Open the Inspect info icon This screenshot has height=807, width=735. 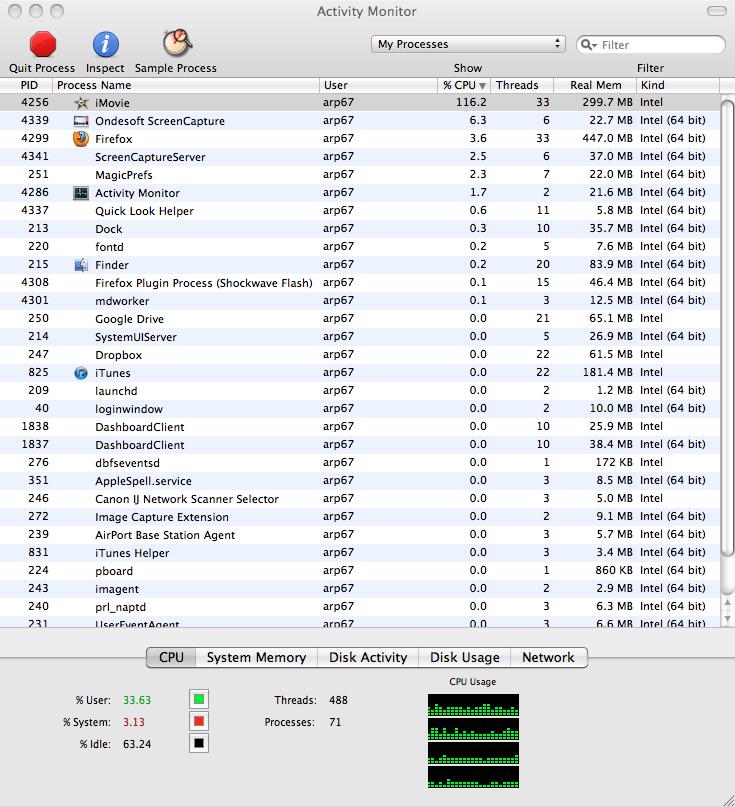[106, 44]
